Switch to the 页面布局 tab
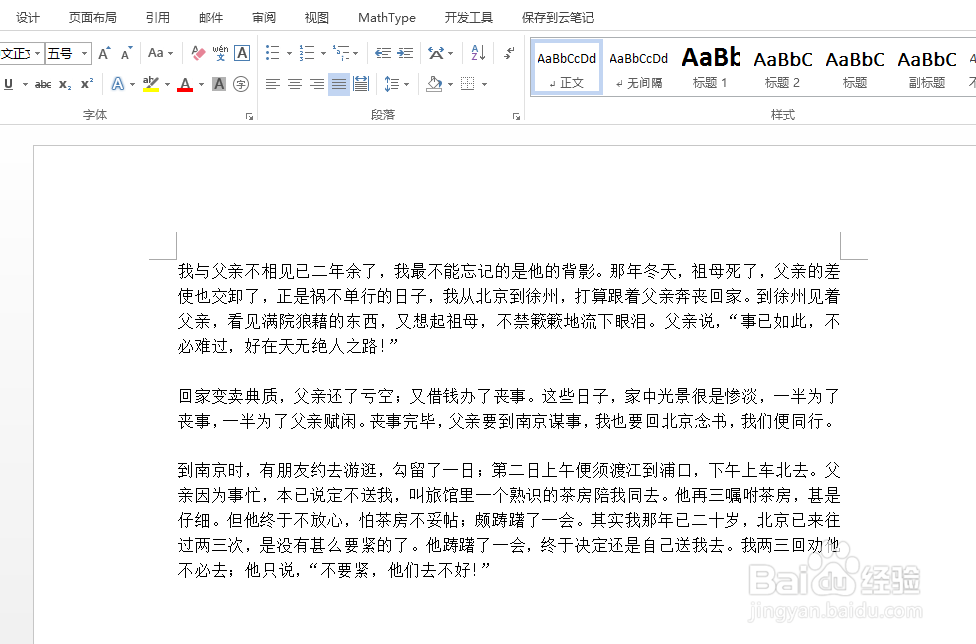976x644 pixels. (93, 17)
